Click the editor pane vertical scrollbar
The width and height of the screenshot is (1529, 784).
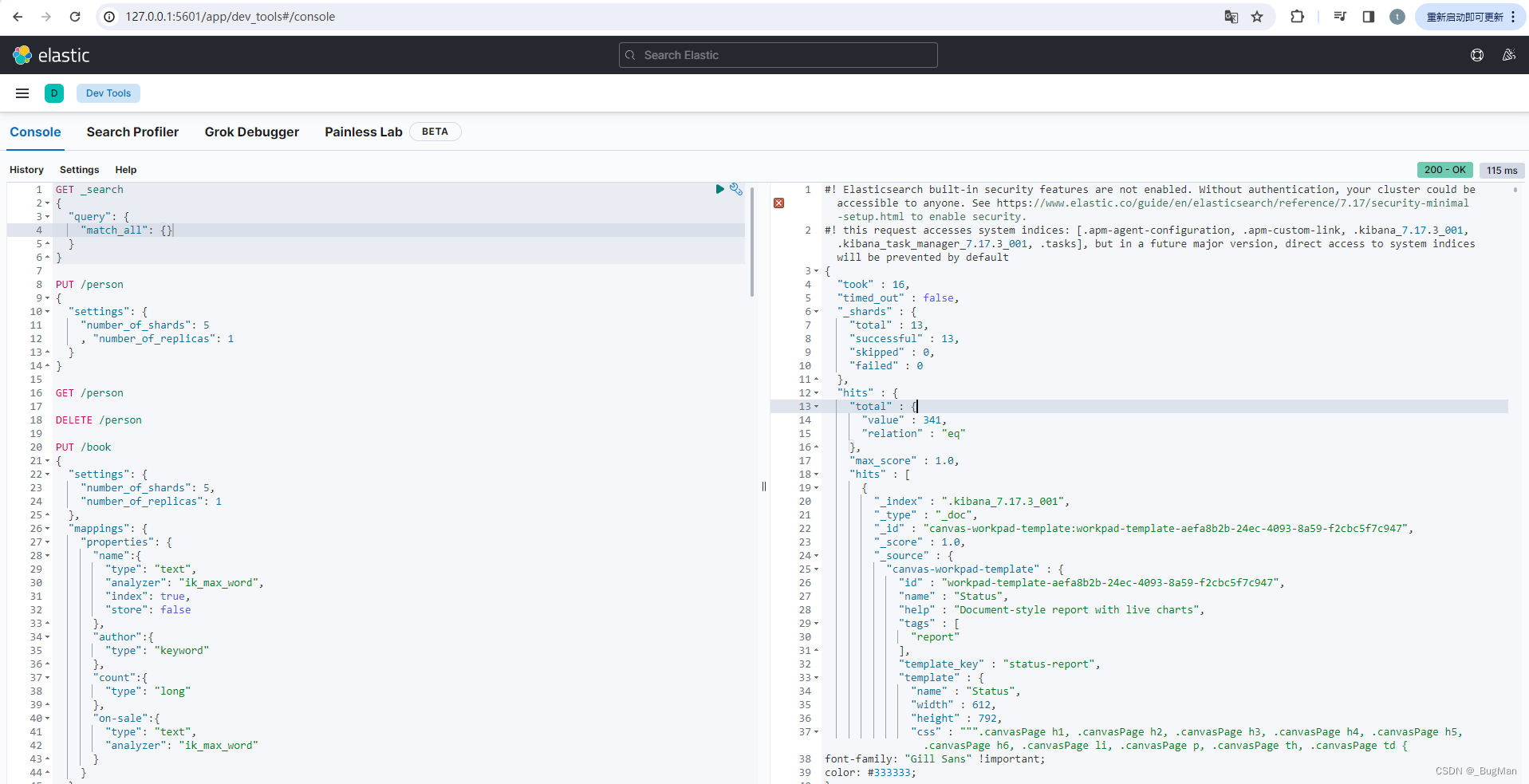coord(752,243)
